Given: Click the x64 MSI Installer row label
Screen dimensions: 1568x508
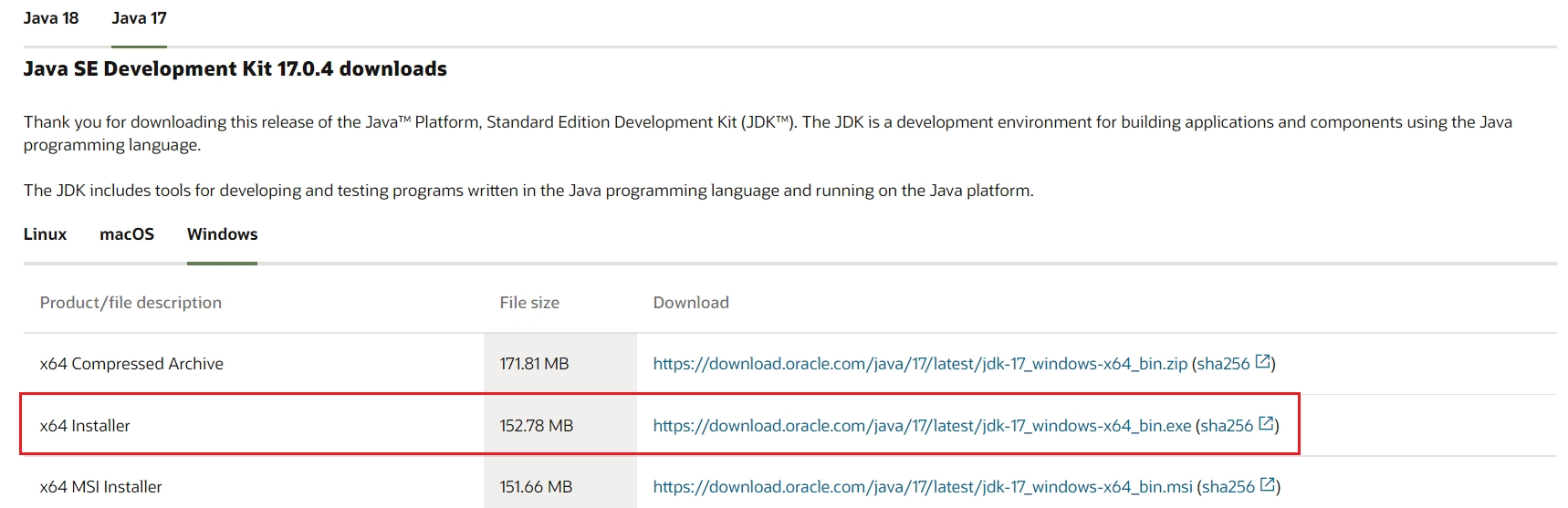Looking at the screenshot, I should pos(100,487).
